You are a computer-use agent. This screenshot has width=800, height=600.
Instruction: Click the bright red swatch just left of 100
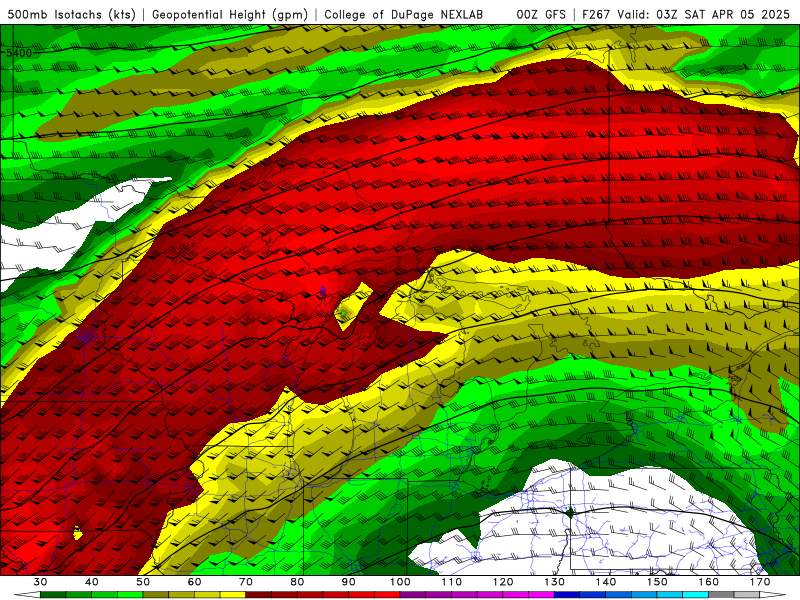click(x=387, y=595)
